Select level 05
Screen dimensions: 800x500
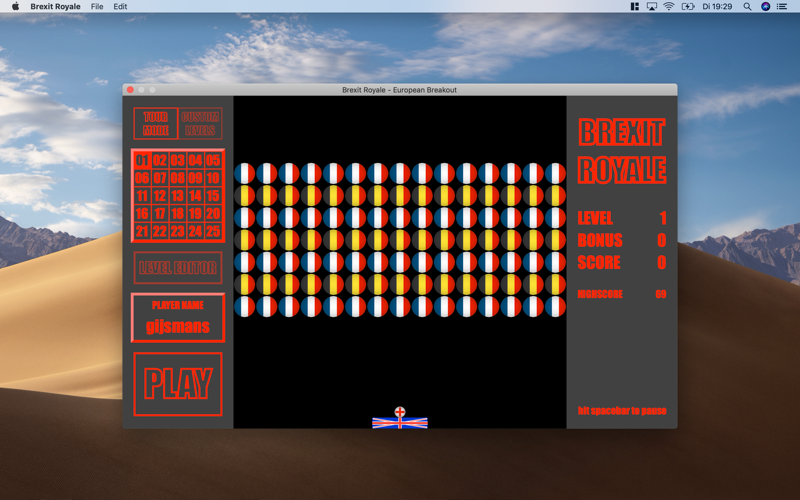point(213,160)
